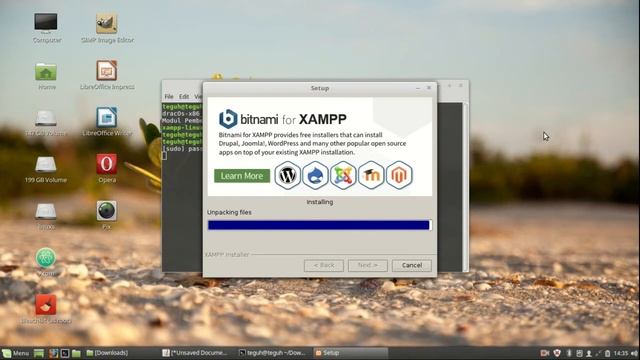Open Edit menu in the terminal window
This screenshot has width=640, height=360.
(184, 97)
